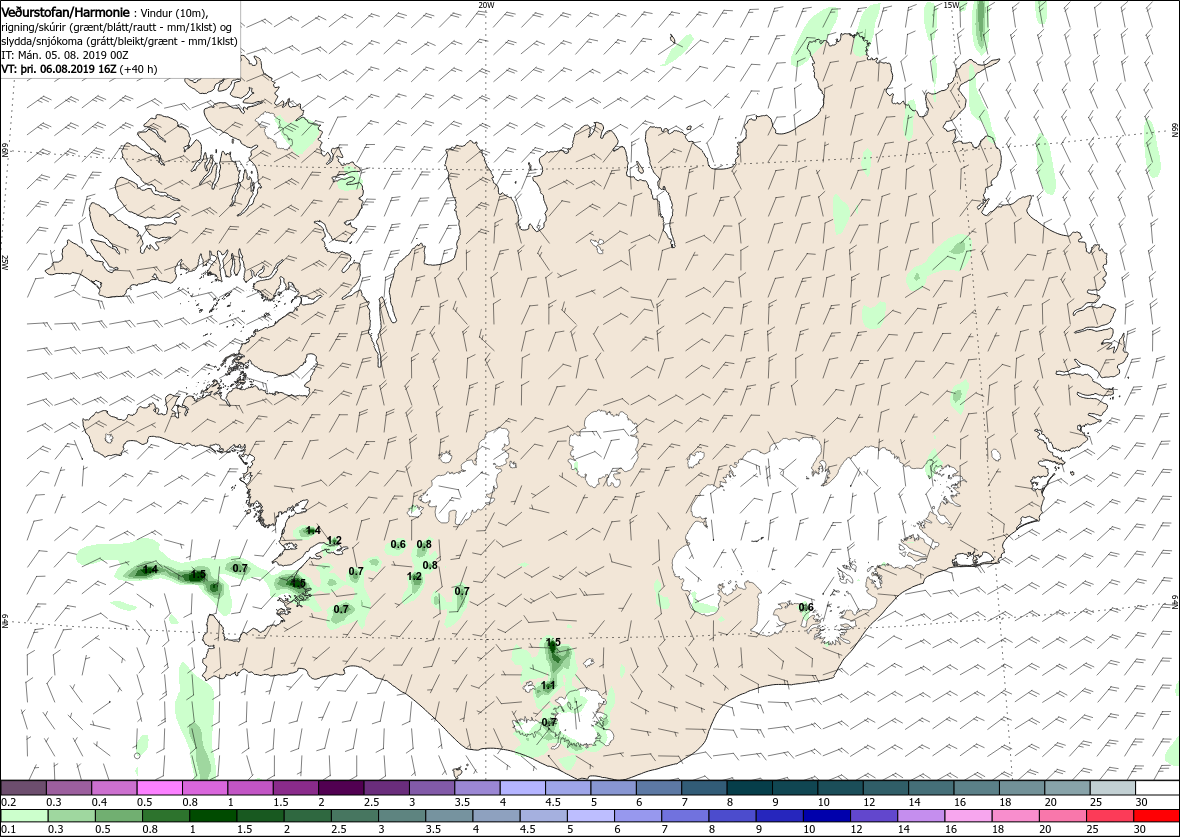Click the darkest purple swatch starting at 2, top legend row

(x=341, y=788)
